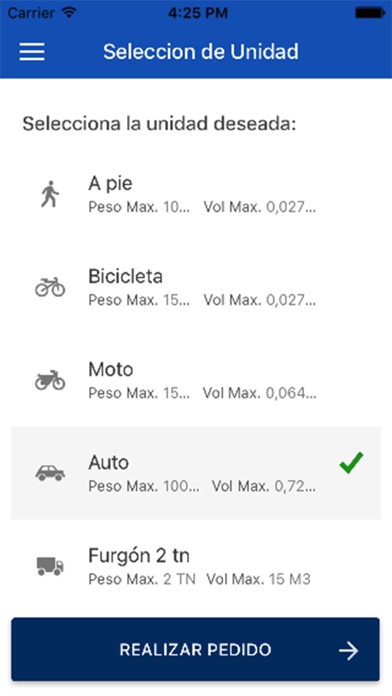Toggle the green checkmark on Auto
This screenshot has height=696, width=392.
coord(351,463)
